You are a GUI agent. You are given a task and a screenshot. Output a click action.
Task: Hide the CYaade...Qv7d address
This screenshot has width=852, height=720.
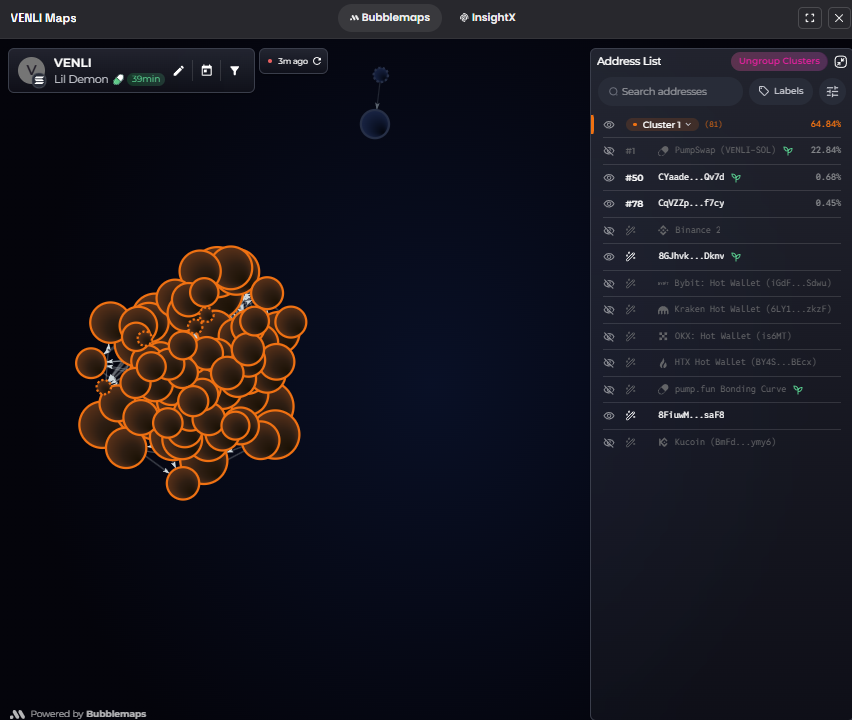point(609,178)
